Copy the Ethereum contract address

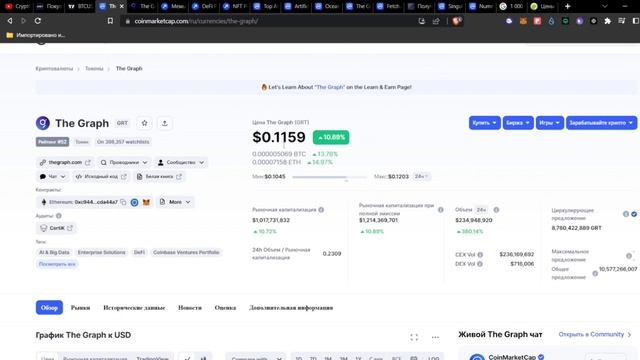(123, 202)
